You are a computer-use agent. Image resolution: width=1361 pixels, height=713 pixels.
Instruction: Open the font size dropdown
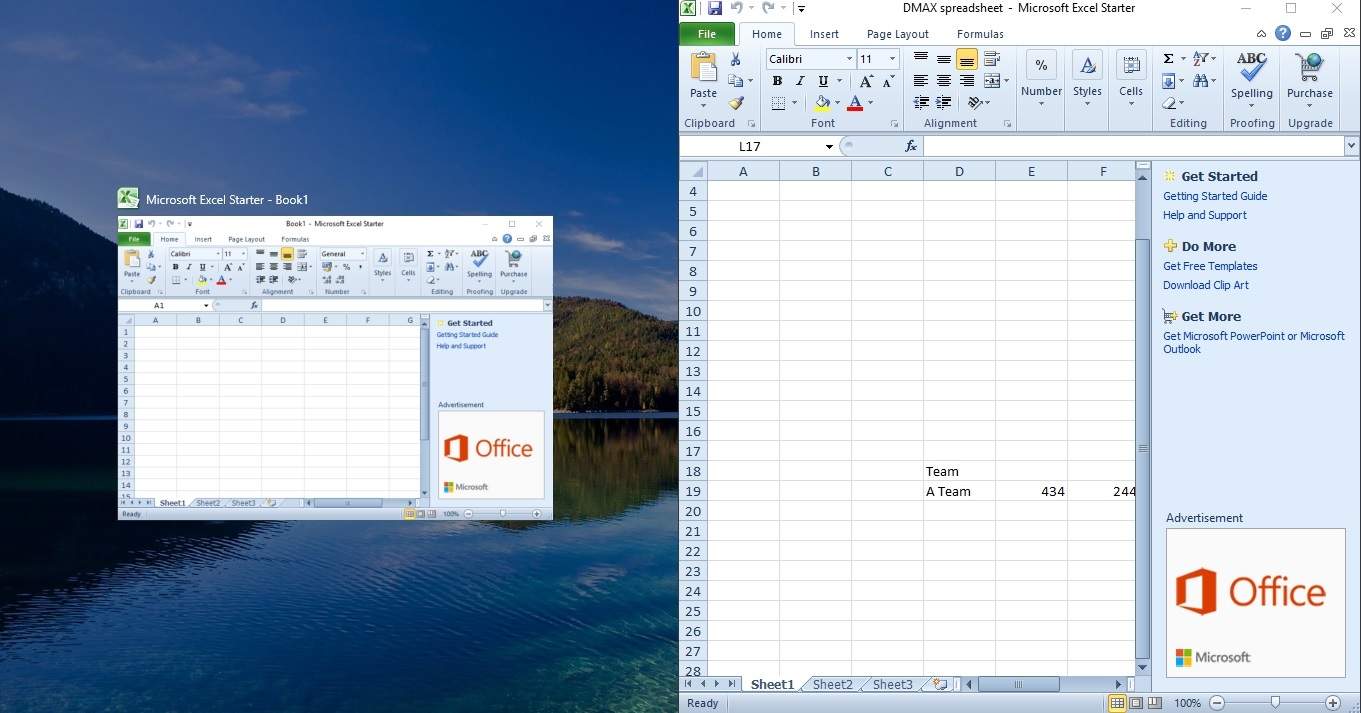tap(894, 60)
